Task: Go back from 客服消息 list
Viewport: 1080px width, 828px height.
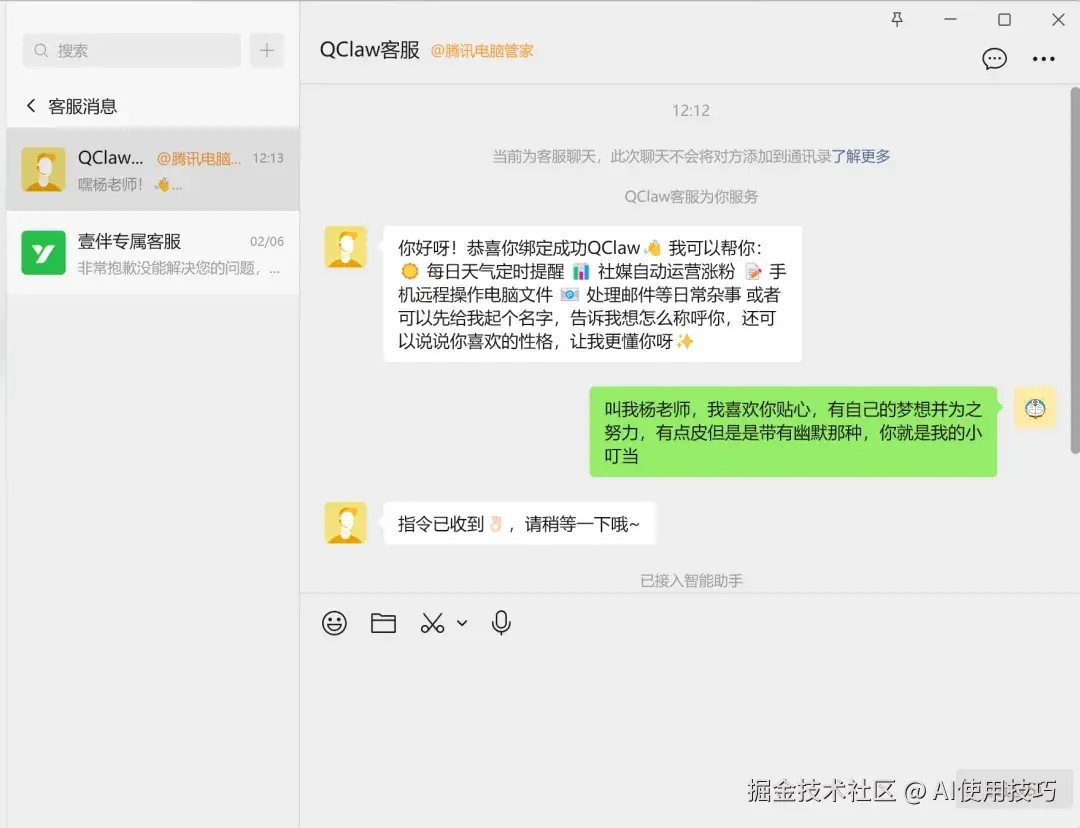Action: [x=31, y=105]
